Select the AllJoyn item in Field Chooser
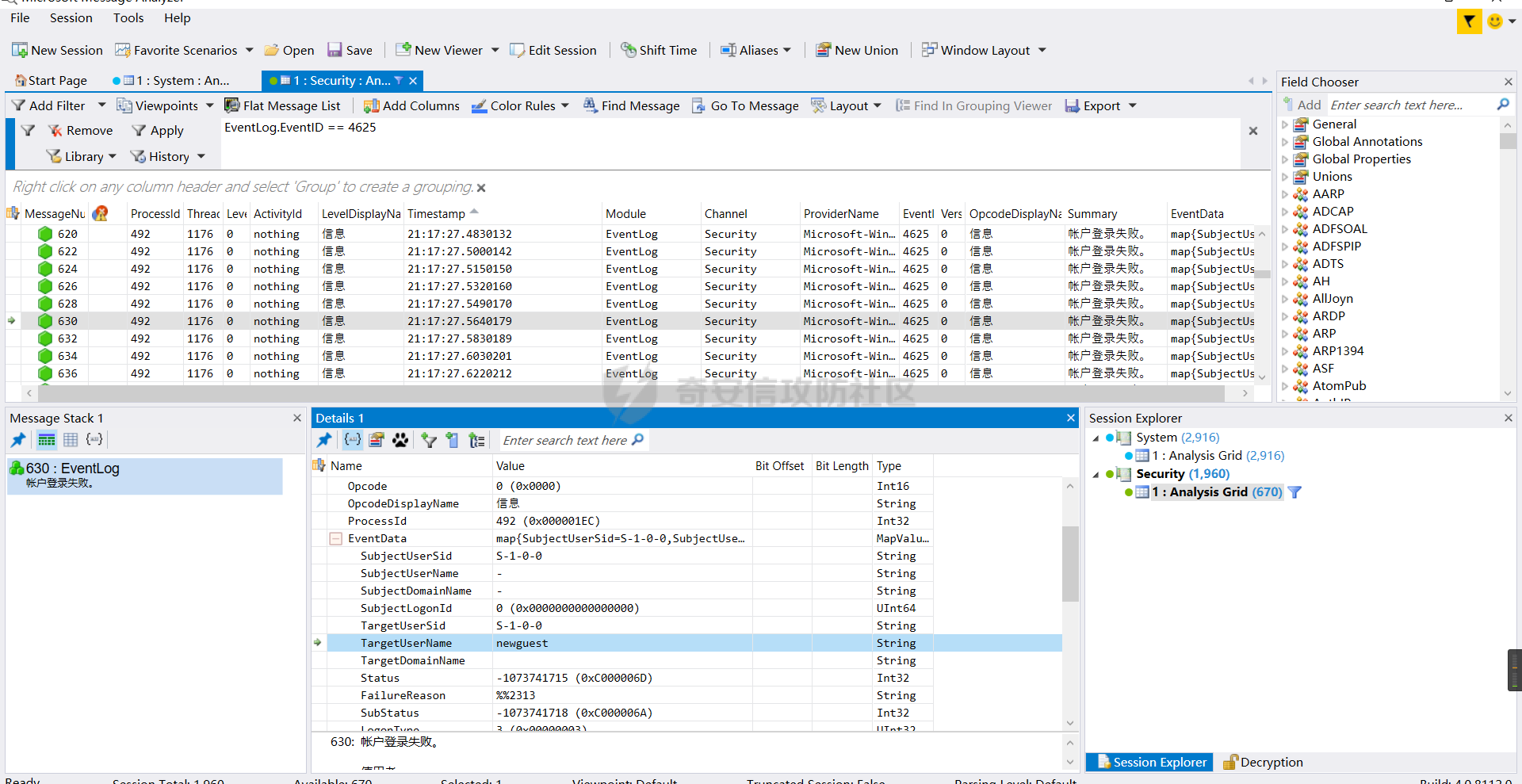Image resolution: width=1522 pixels, height=784 pixels. tap(1333, 299)
